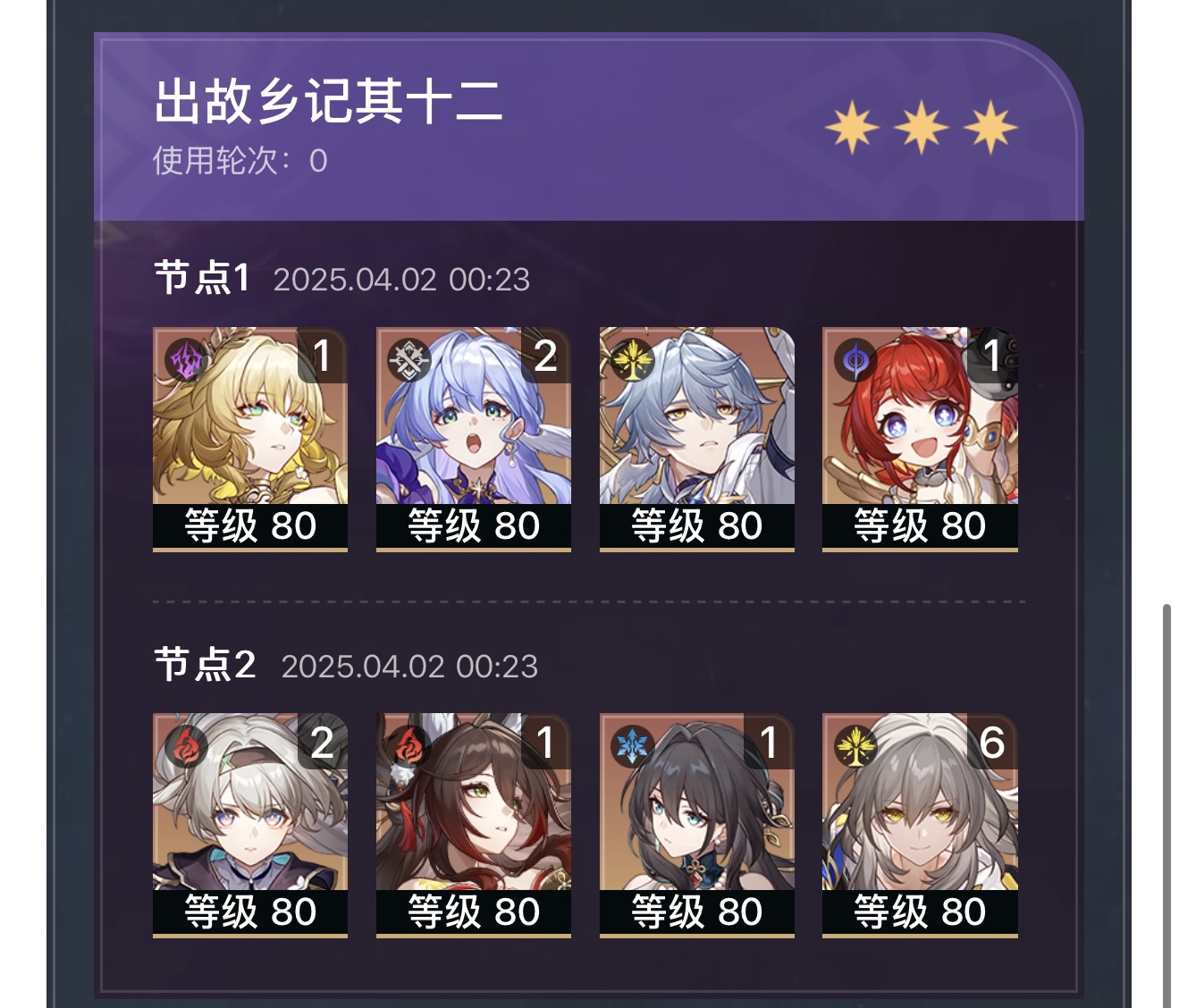The image size is (1179, 1008).
Task: Click the Wind element icon on red-haired character
Action: [x=855, y=361]
